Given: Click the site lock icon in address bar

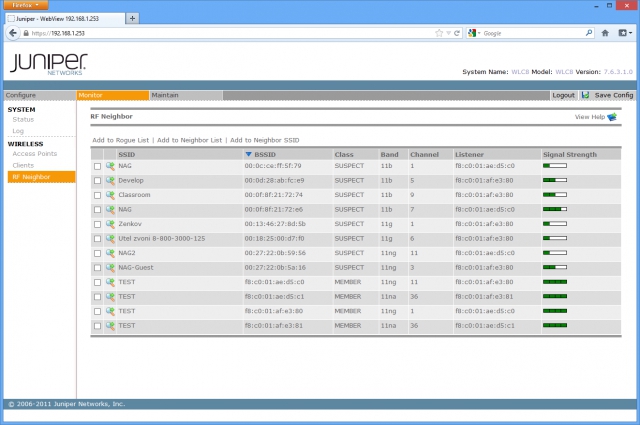Looking at the screenshot, I should (26, 33).
